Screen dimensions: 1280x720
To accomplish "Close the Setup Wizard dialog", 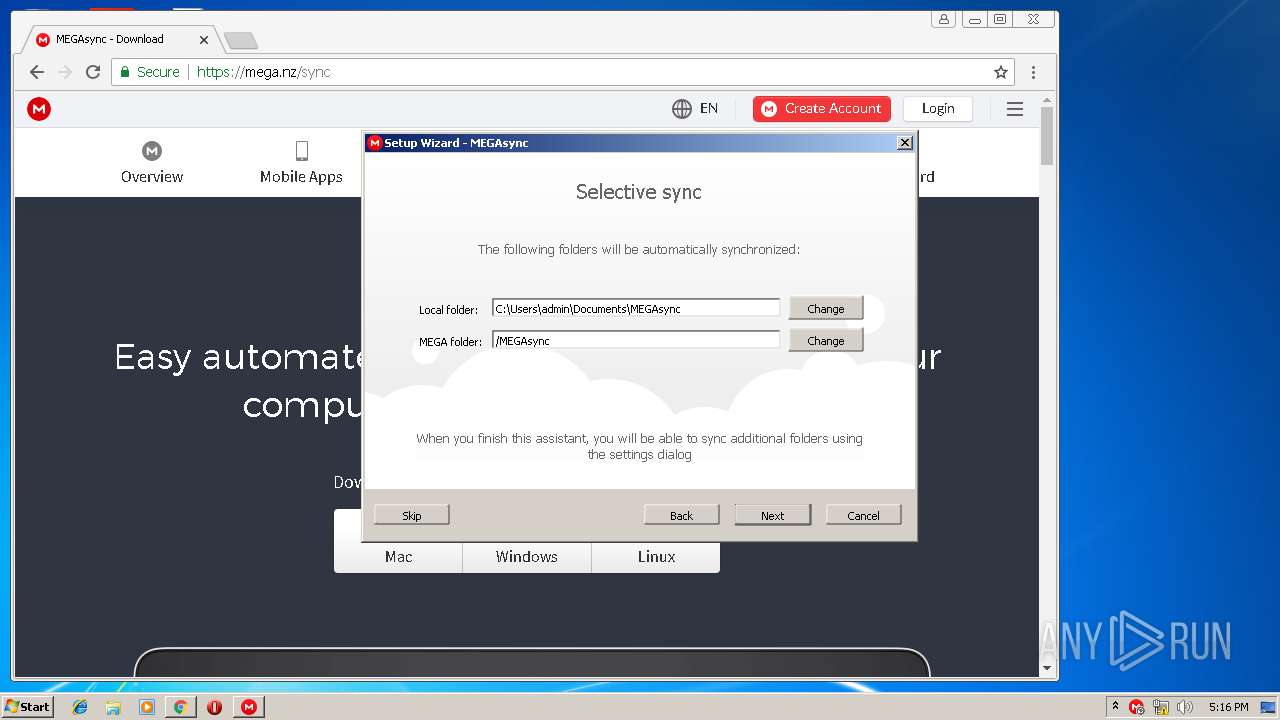I will tap(905, 143).
